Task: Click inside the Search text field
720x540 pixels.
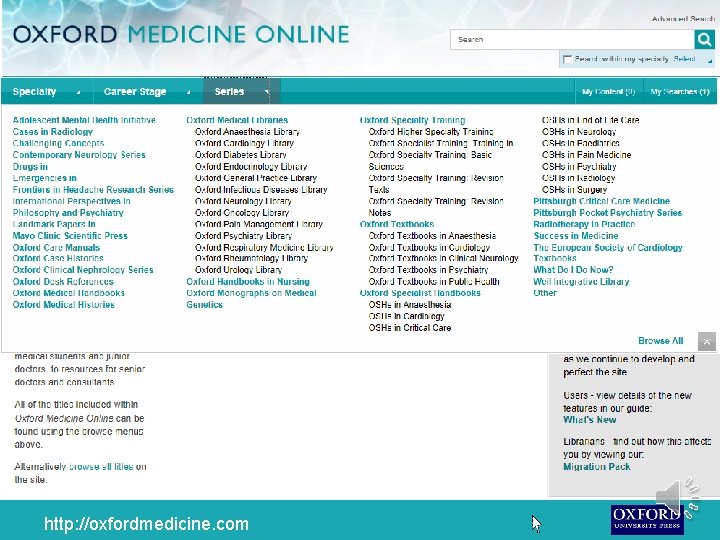Action: [x=572, y=39]
